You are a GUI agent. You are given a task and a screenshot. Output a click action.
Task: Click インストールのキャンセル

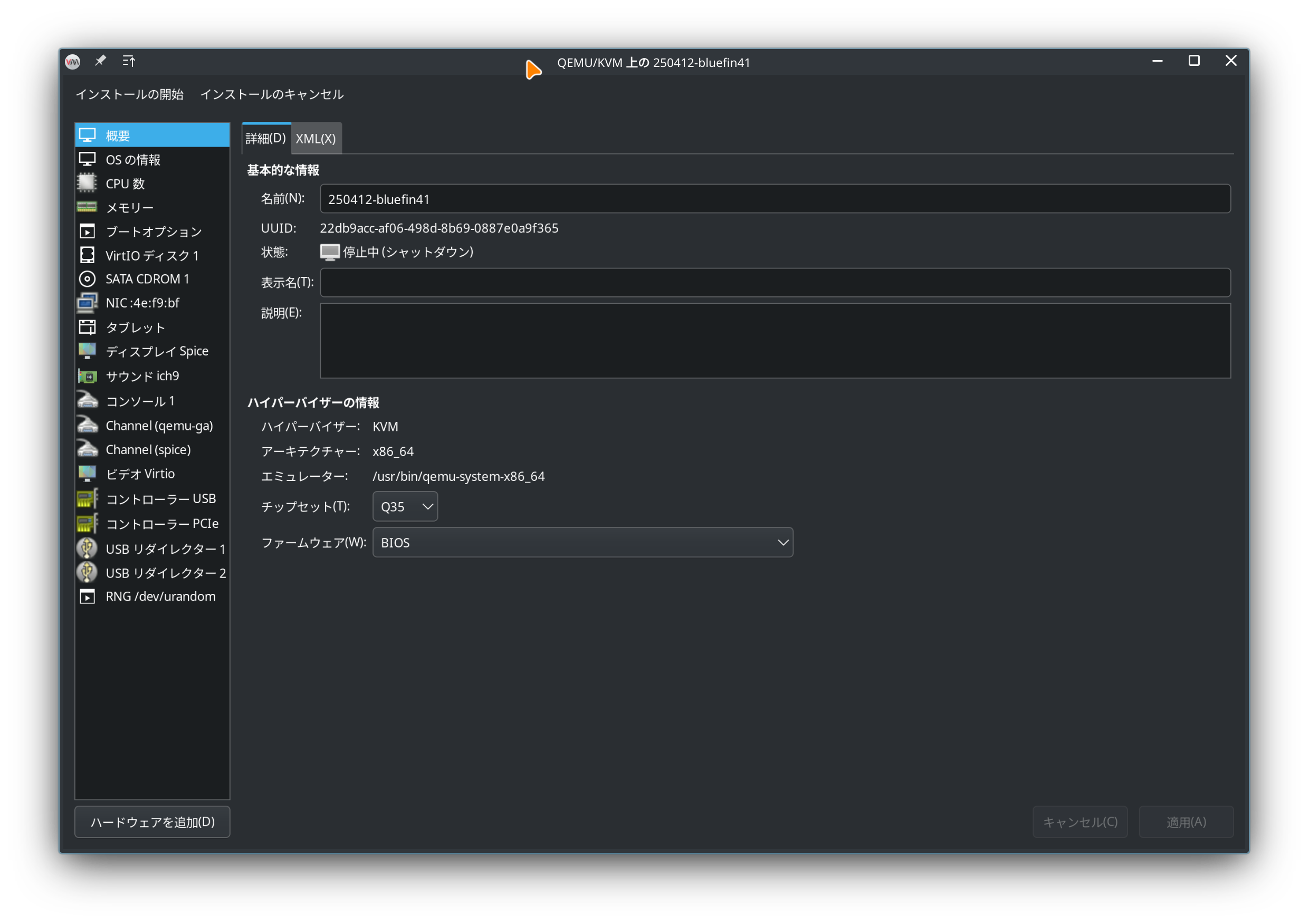pyautogui.click(x=271, y=94)
